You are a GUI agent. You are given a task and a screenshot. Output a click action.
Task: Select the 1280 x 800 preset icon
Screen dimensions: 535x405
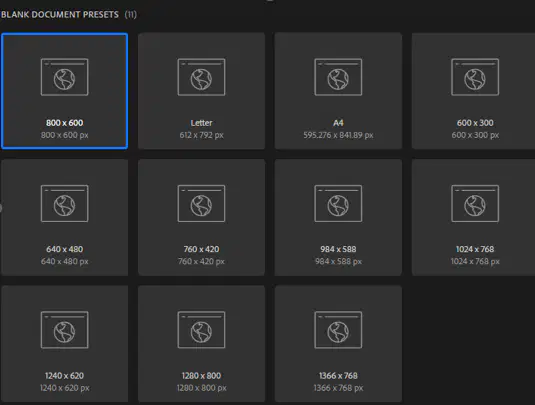(x=201, y=330)
